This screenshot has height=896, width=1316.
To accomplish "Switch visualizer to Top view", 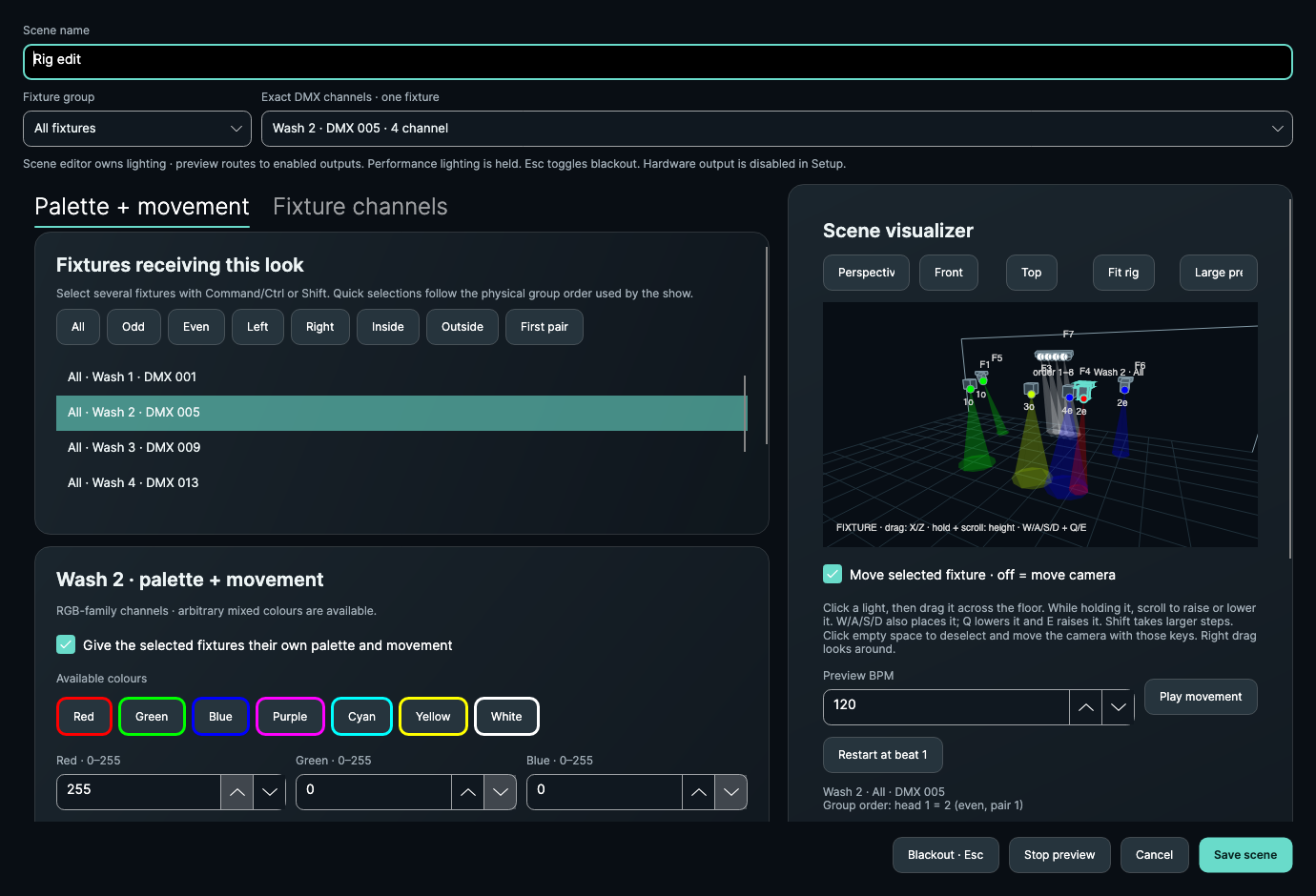I will click(x=1032, y=273).
